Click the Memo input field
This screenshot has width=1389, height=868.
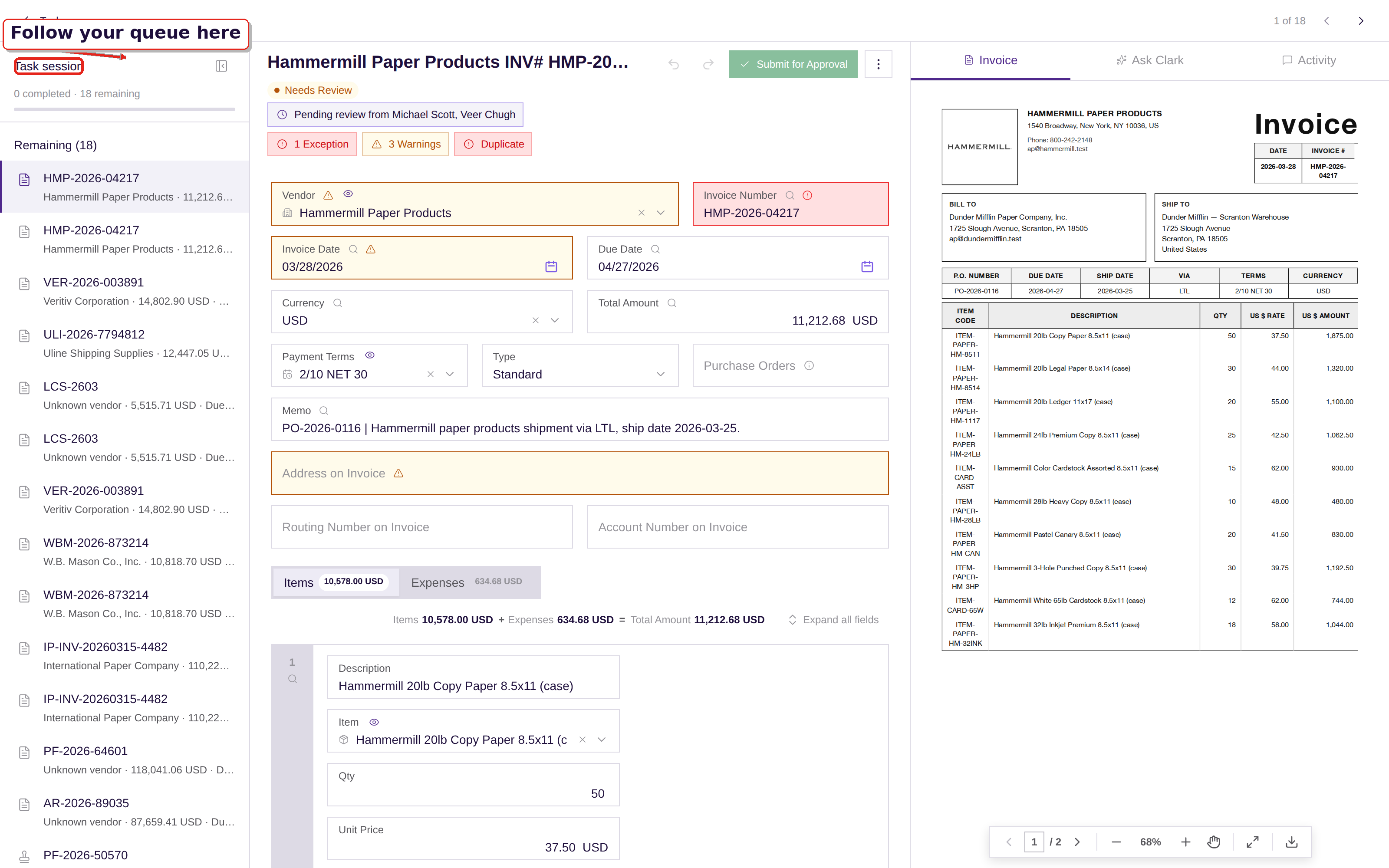[580, 420]
